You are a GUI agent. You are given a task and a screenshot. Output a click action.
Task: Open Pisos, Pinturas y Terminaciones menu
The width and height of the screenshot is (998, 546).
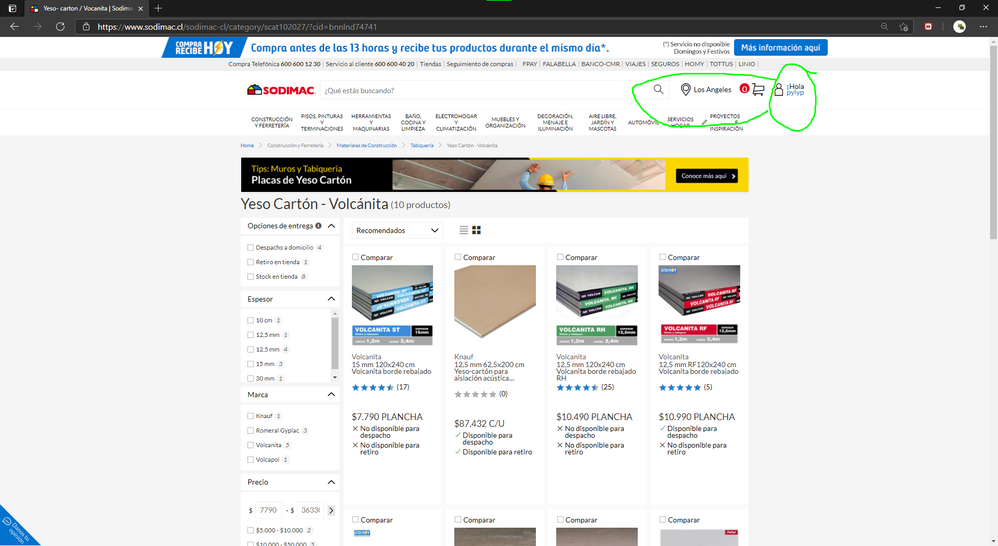pyautogui.click(x=321, y=122)
